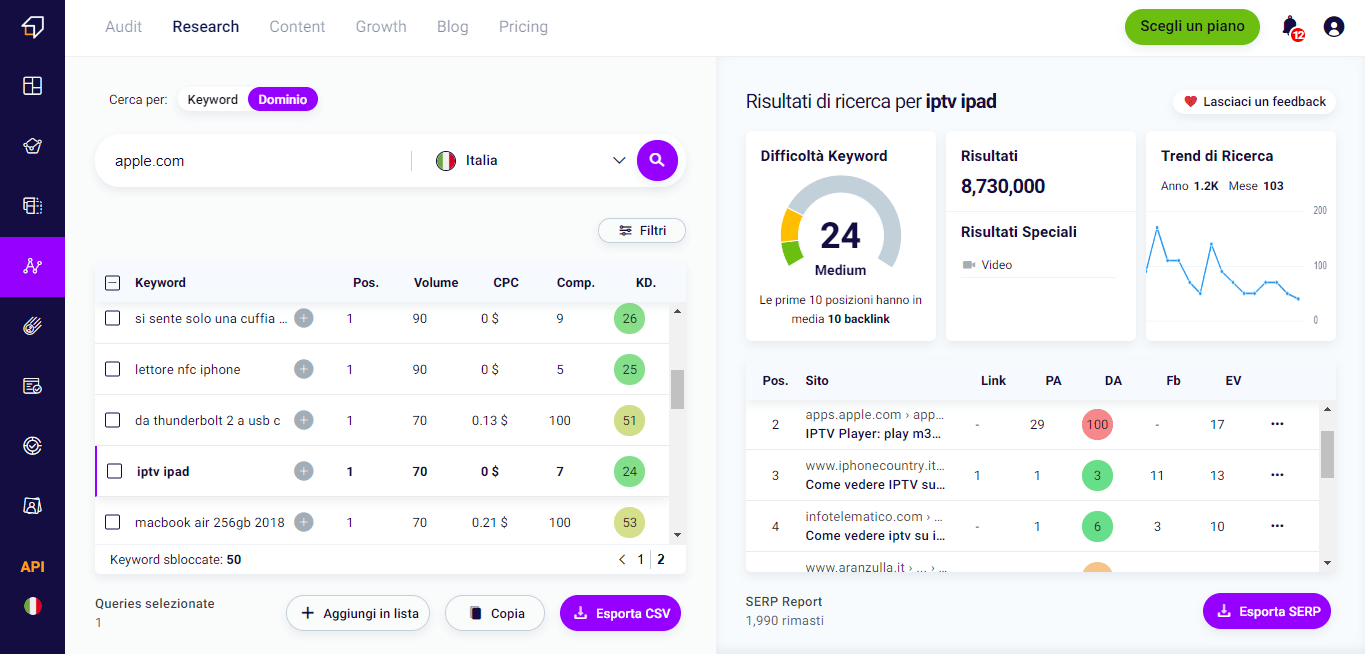Viewport: 1365px width, 654px height.
Task: Open three-dot menu for iphonecountry.it result
Action: 1277,475
